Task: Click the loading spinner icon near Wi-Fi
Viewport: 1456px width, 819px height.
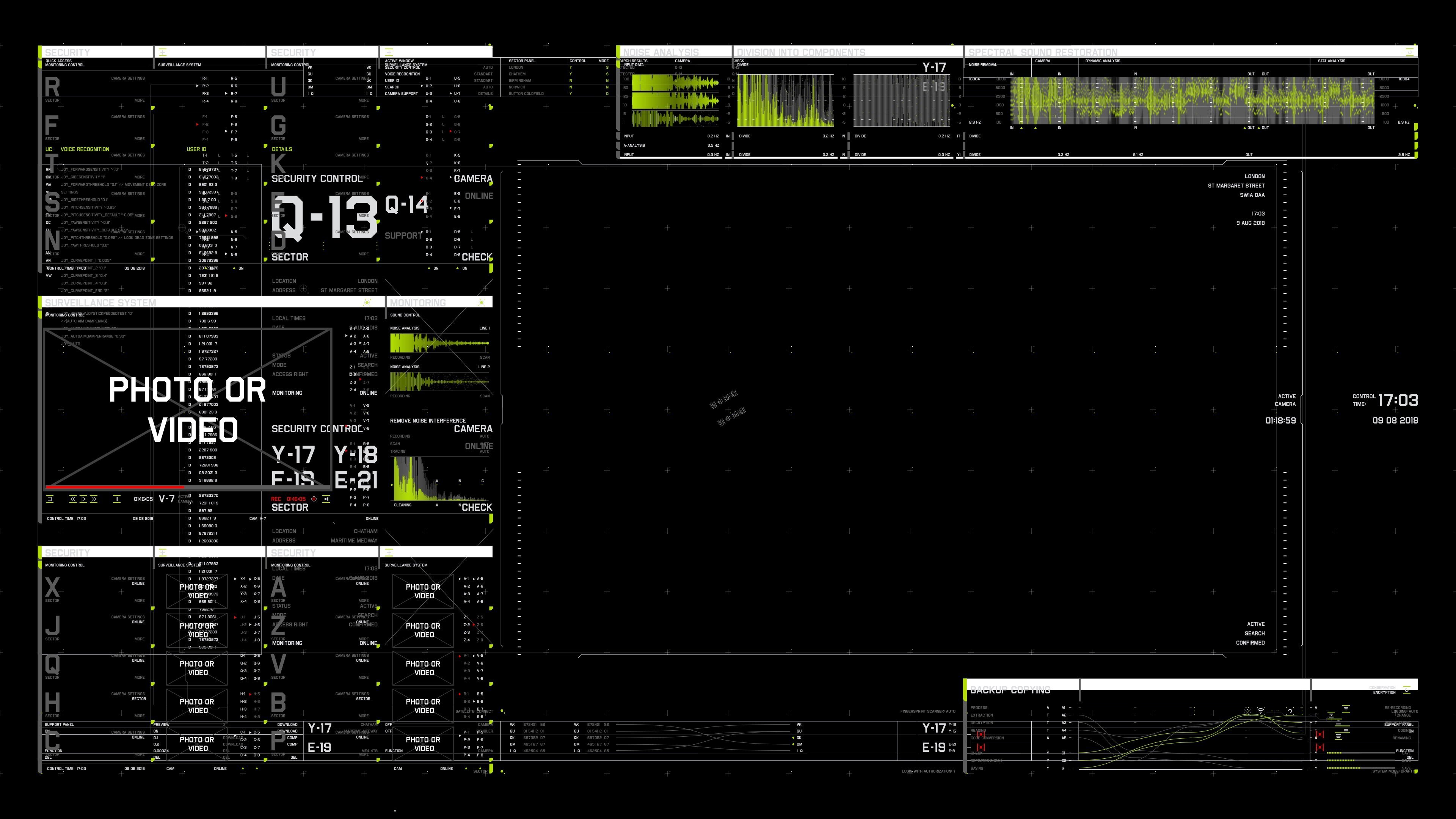Action: tap(1290, 711)
